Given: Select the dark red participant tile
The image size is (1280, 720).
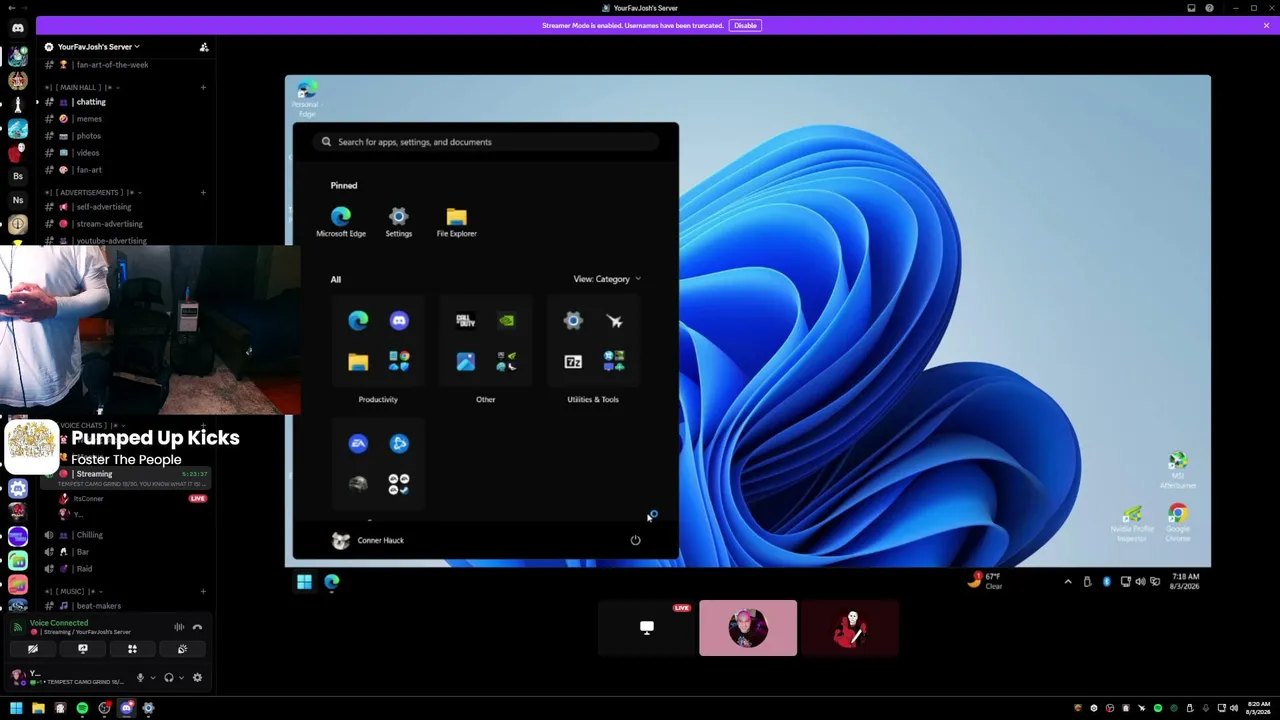Looking at the screenshot, I should tap(850, 628).
